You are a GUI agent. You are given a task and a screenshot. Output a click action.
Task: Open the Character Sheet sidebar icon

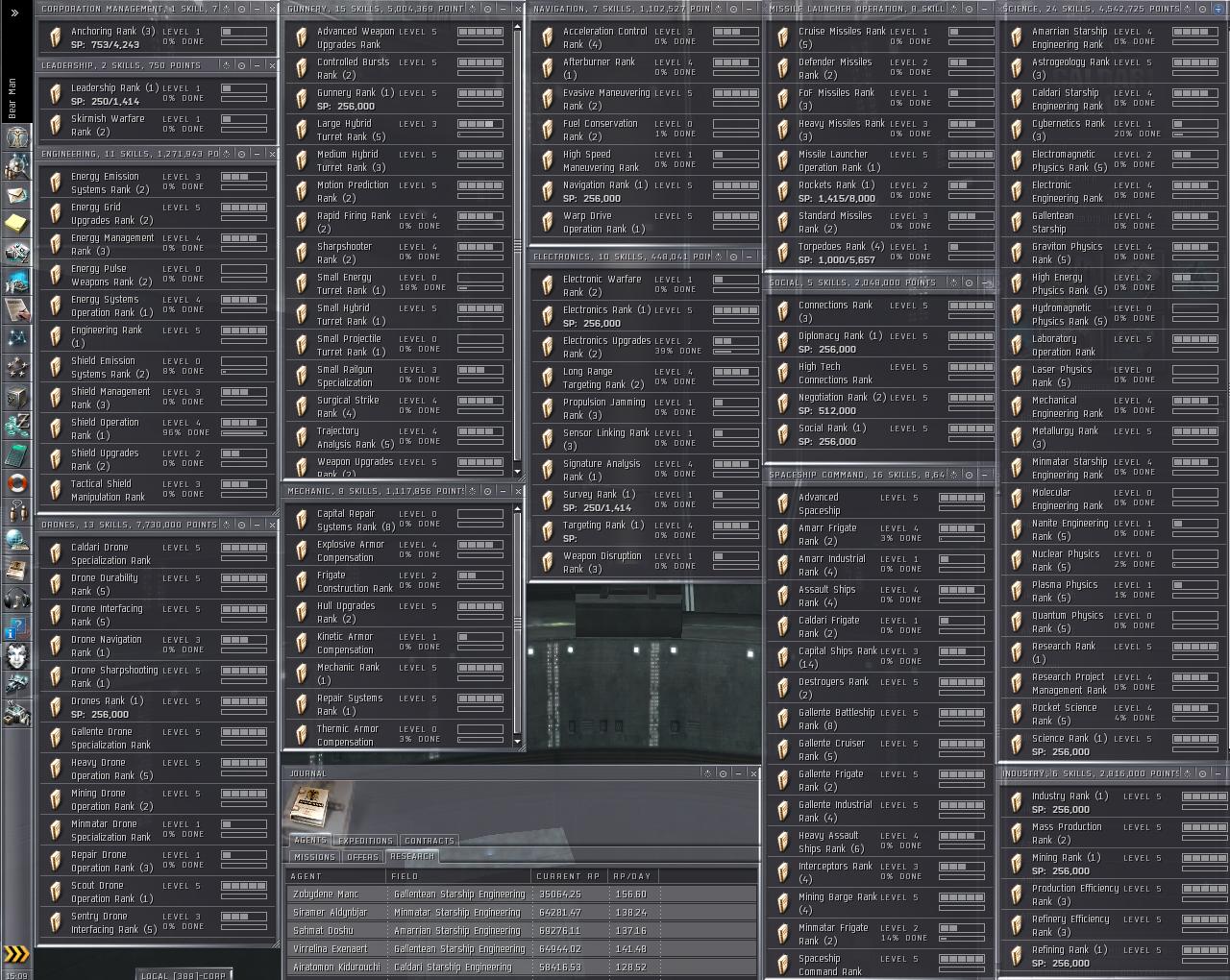16,136
